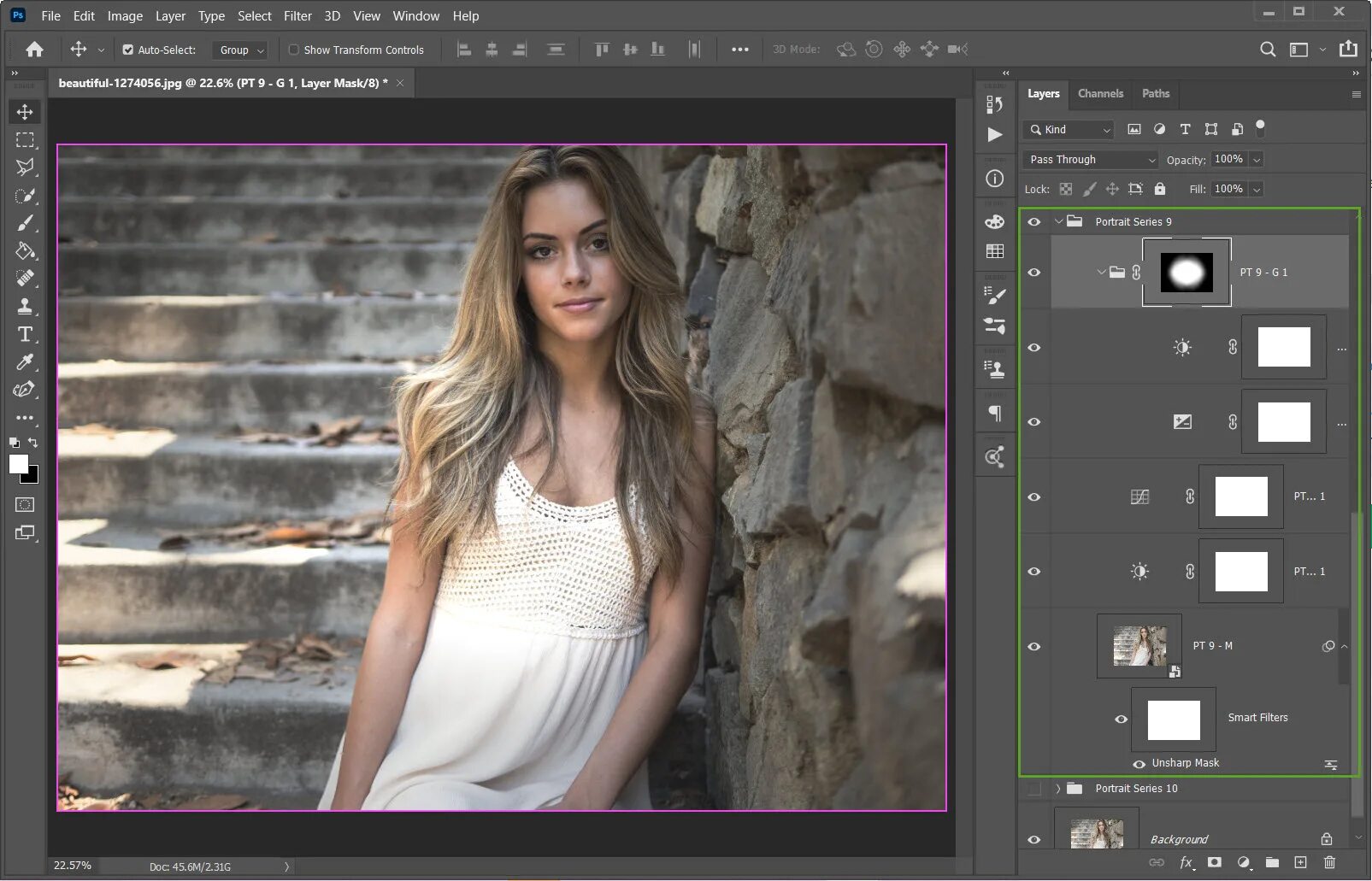
Task: Click the trash icon to delete layer
Action: tap(1329, 862)
